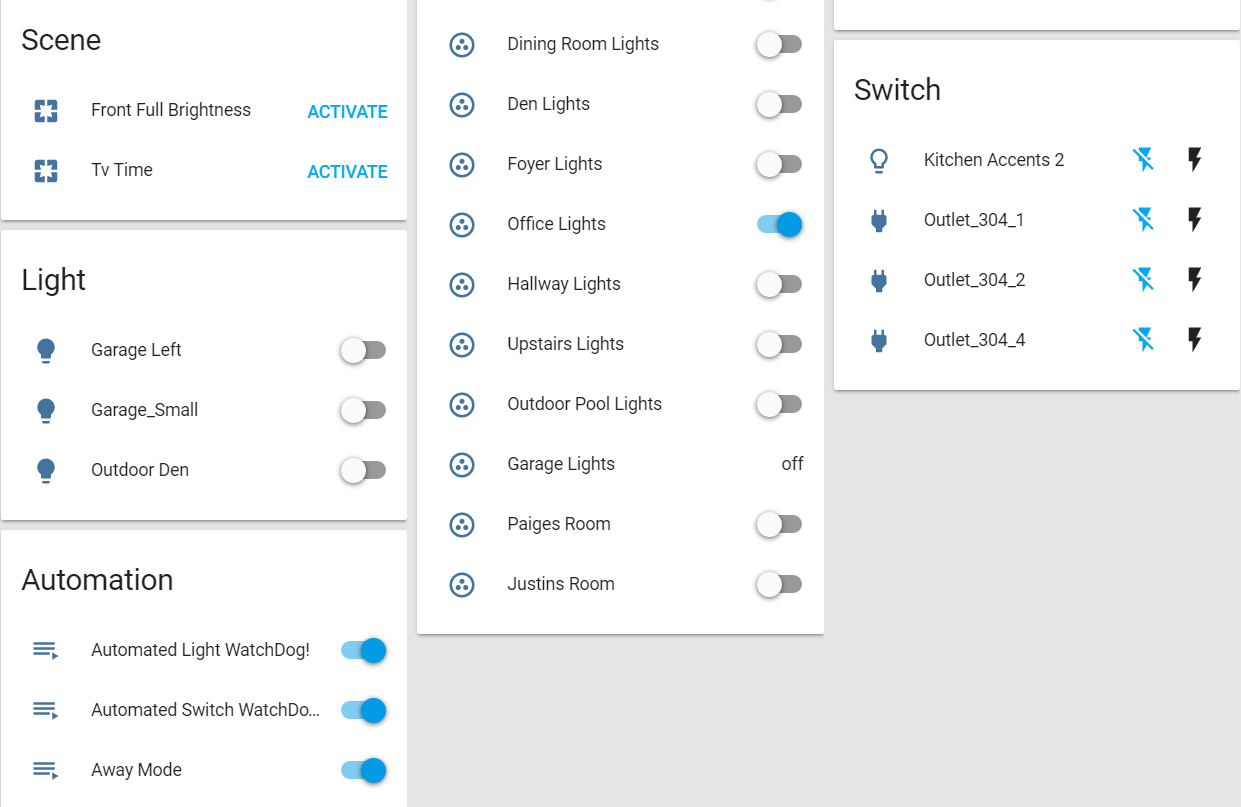The height and width of the screenshot is (807, 1241).
Task: Disable the Automated Light WatchDog automation toggle
Action: 363,650
